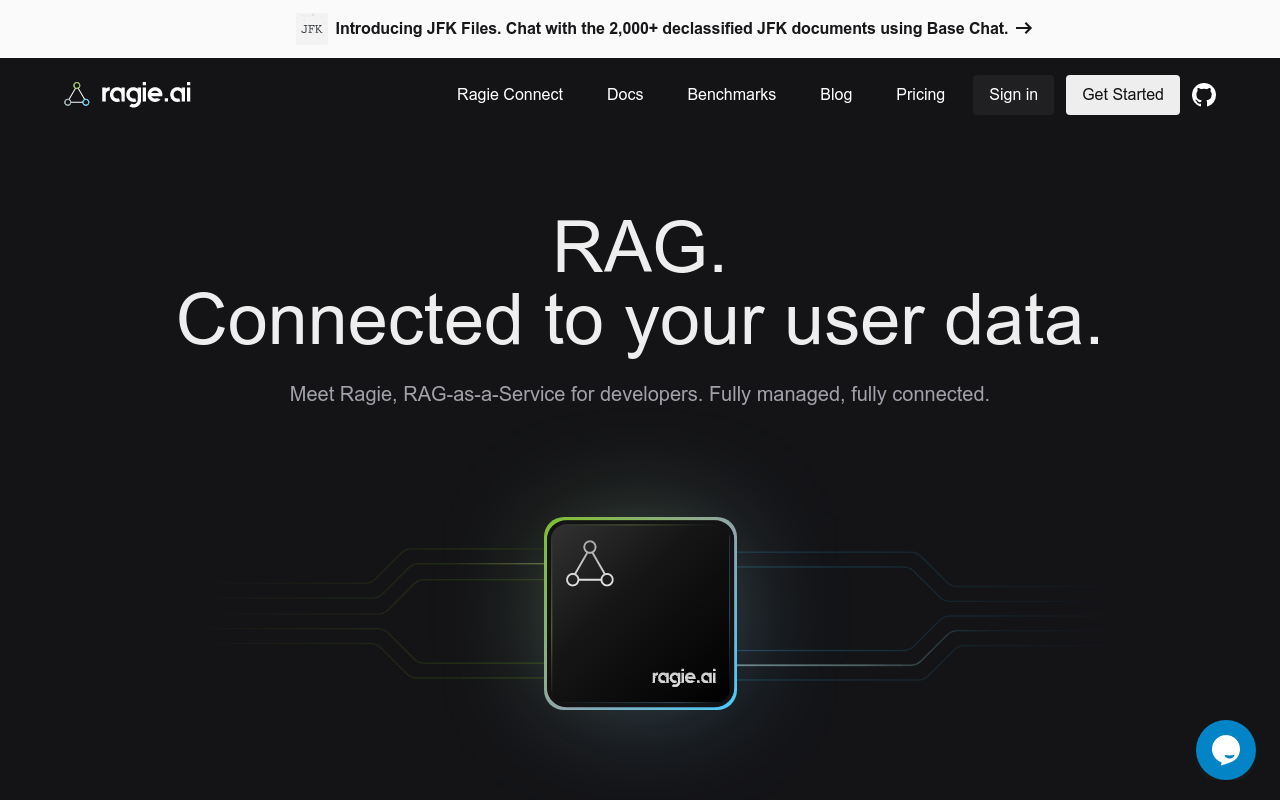Viewport: 1280px width, 800px height.
Task: Click the ragie.ai logo in the header
Action: coord(128,94)
